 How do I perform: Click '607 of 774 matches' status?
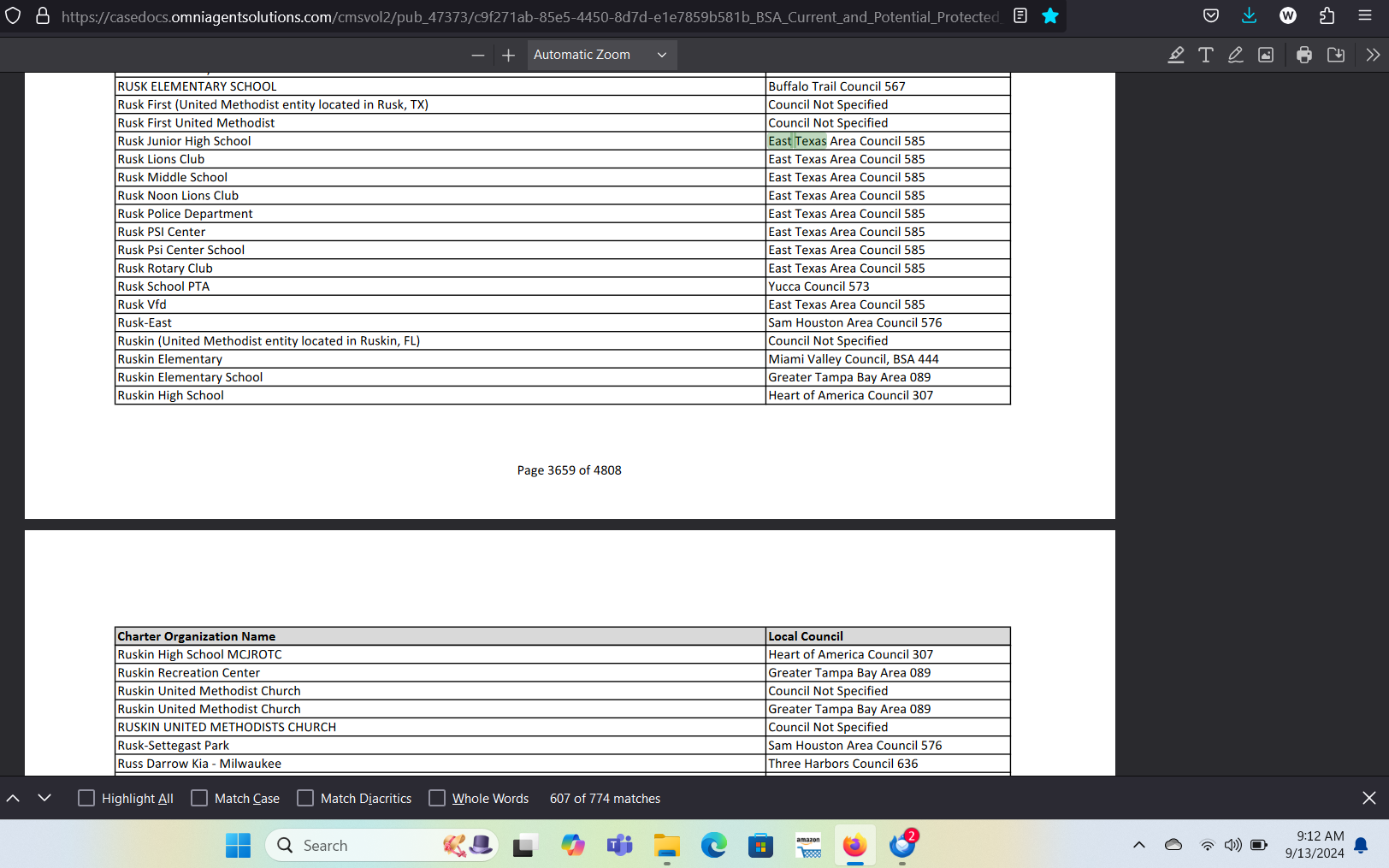pyautogui.click(x=605, y=799)
